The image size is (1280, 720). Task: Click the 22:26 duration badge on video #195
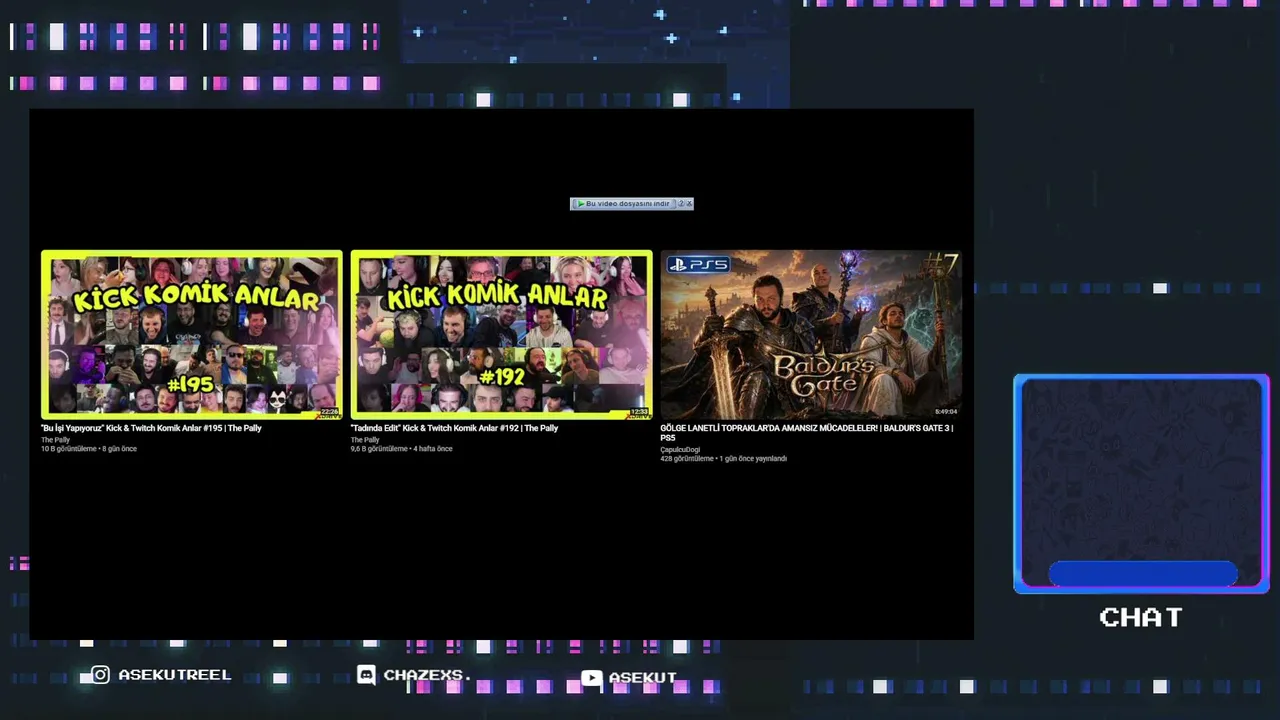coord(329,412)
